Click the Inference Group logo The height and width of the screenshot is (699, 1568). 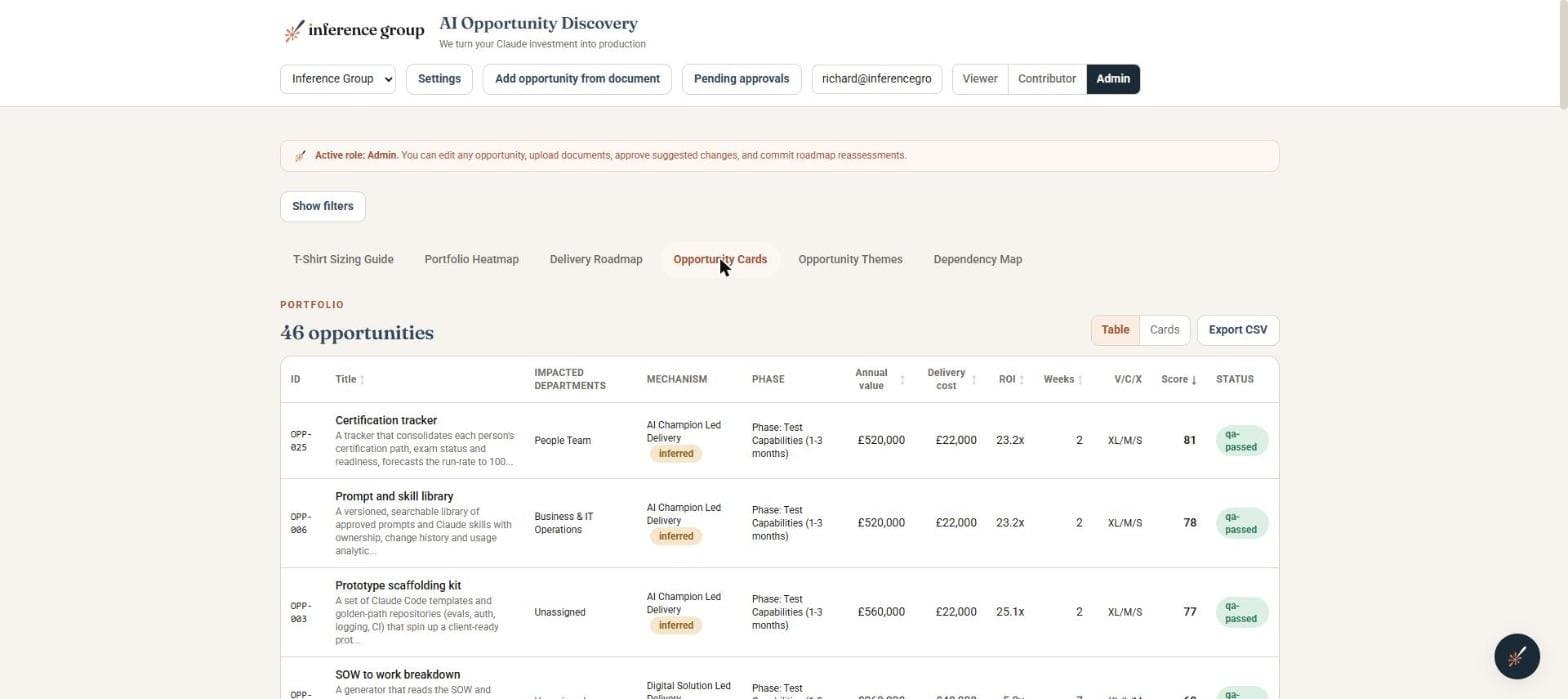[x=354, y=31]
